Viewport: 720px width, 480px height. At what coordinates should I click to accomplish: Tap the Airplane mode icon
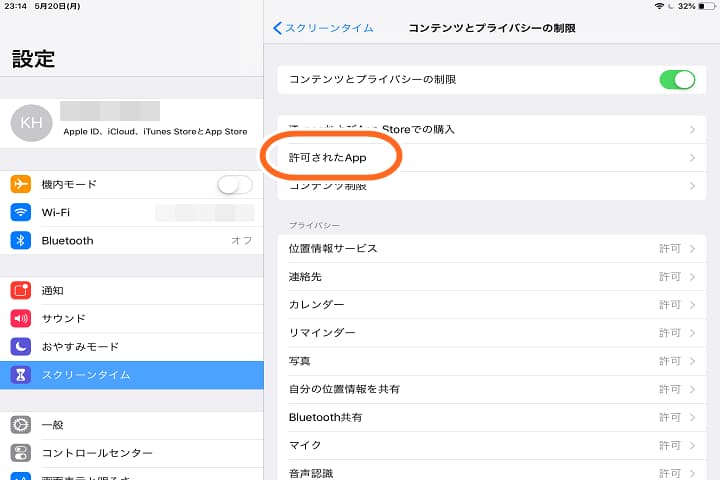tap(21, 184)
